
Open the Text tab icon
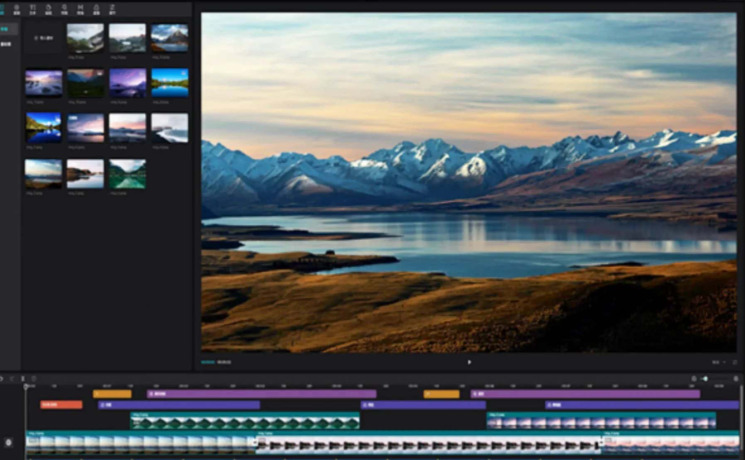click(x=33, y=9)
